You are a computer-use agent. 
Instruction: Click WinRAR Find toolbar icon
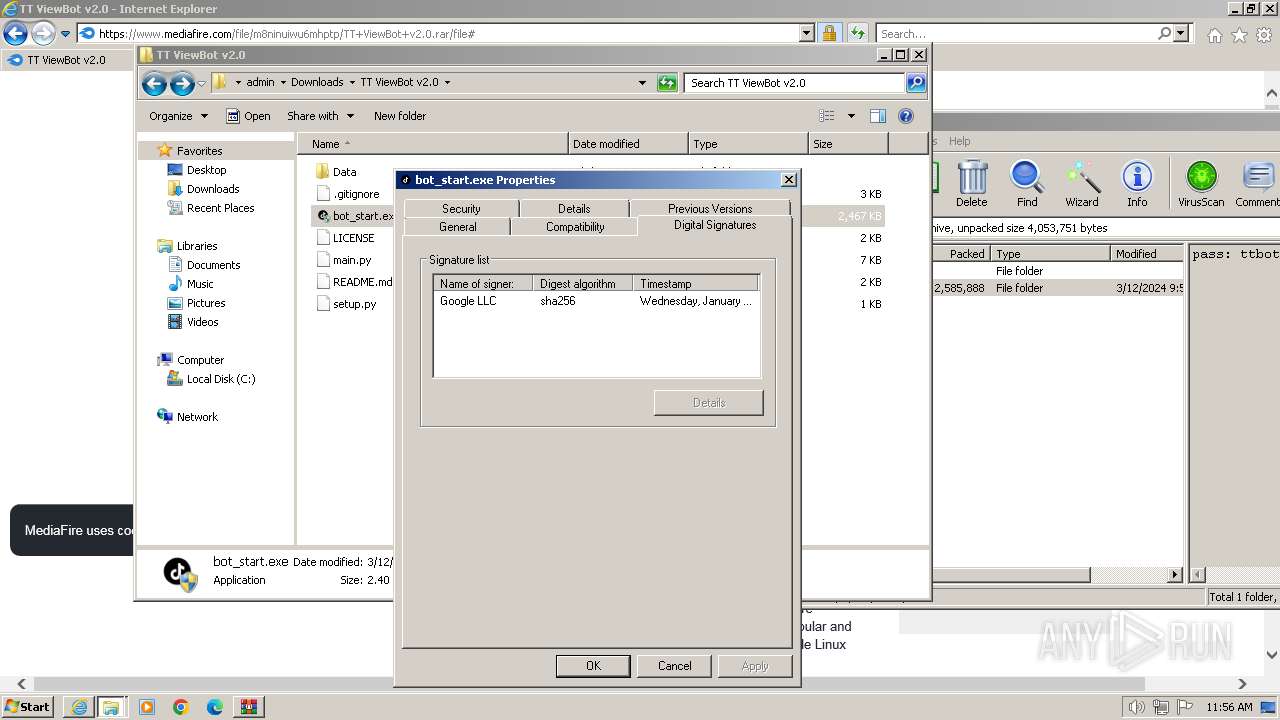(1027, 184)
